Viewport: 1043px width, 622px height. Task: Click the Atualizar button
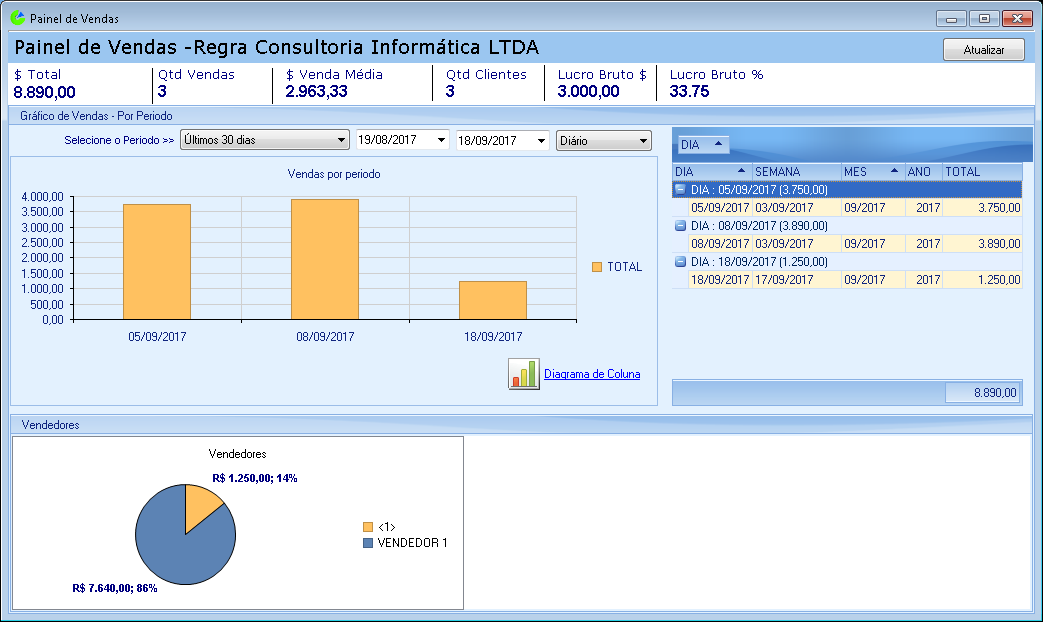click(983, 50)
